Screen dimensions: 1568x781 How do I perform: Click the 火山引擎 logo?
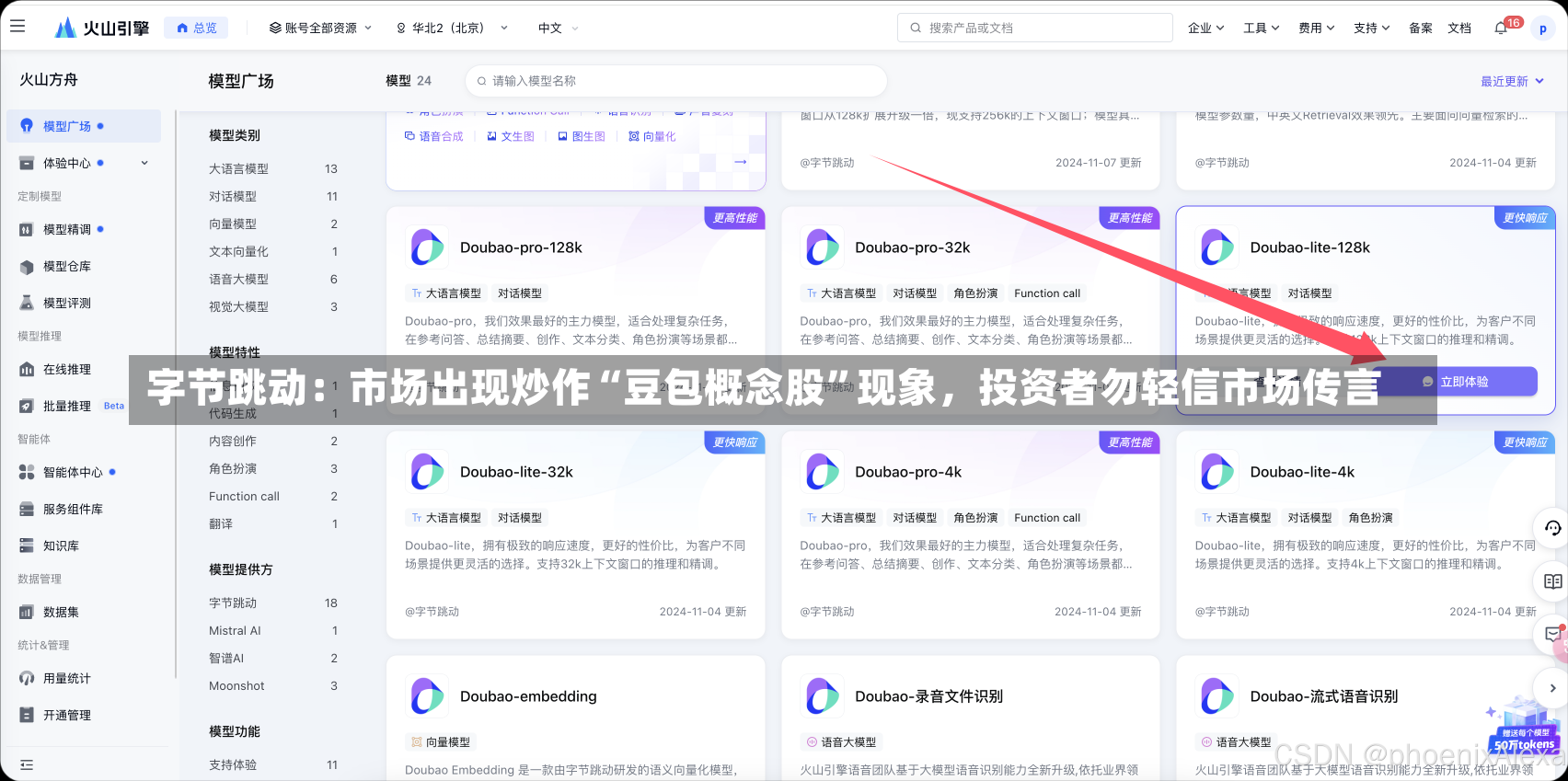102,28
